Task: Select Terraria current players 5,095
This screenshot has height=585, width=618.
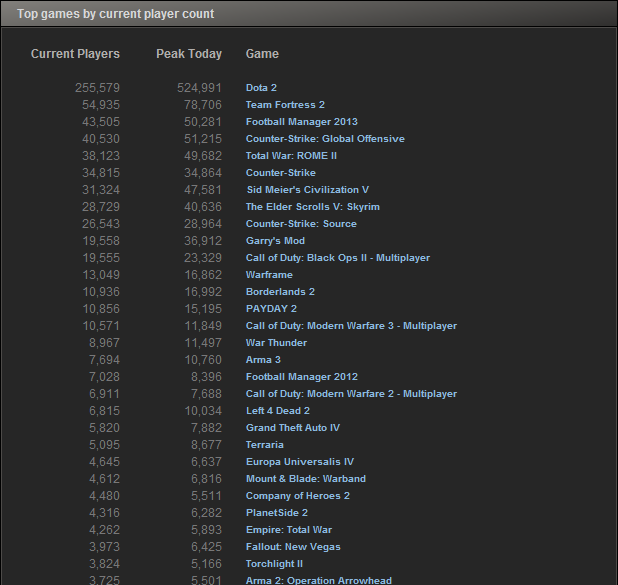Action: 104,445
